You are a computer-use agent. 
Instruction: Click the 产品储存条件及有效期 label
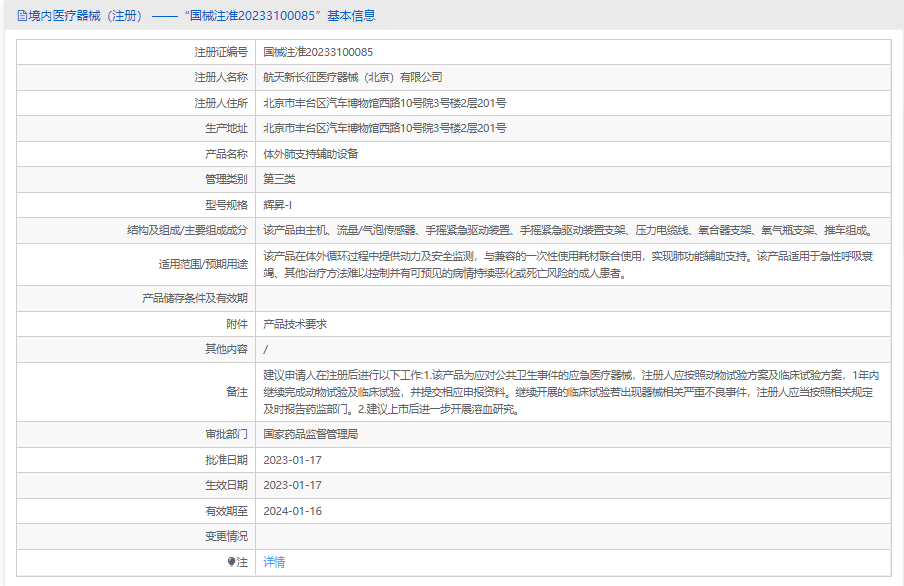pos(195,298)
